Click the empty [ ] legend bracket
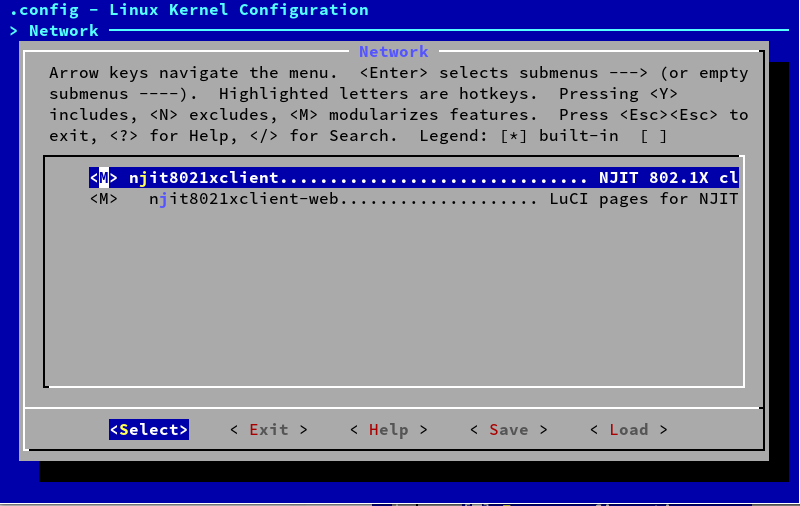 tap(653, 136)
